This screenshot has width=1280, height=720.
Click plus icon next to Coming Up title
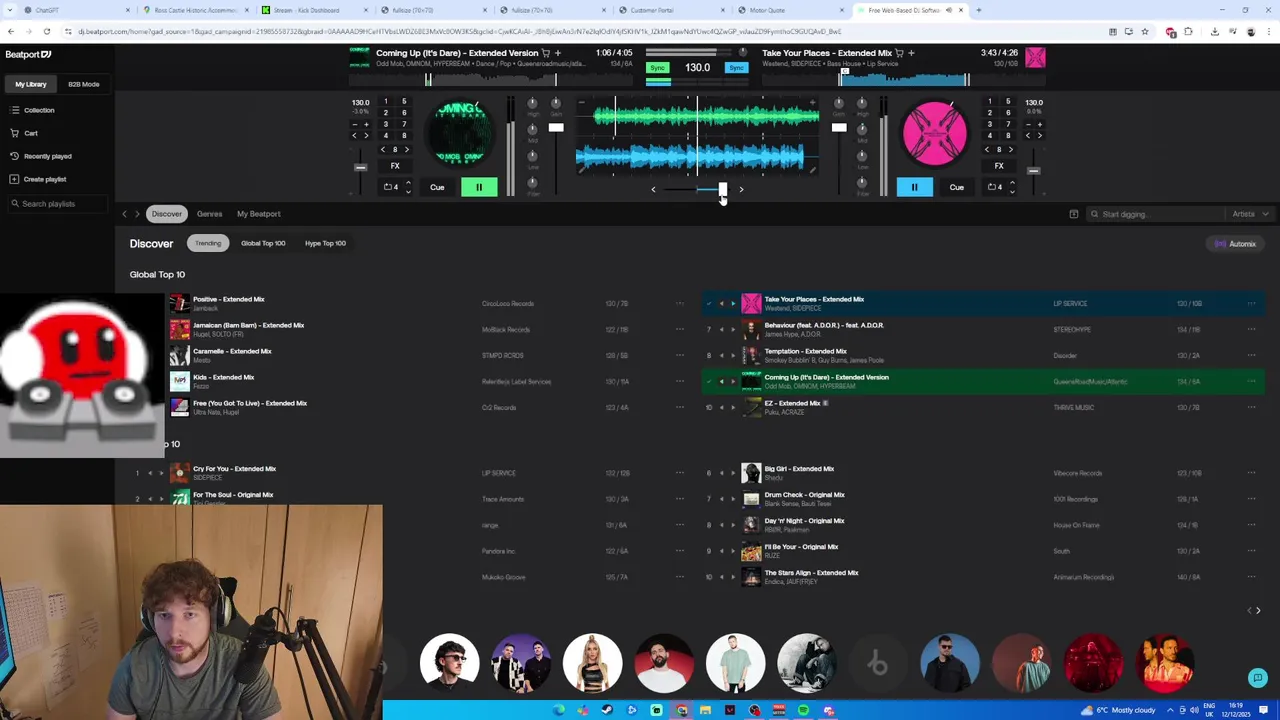[x=558, y=53]
